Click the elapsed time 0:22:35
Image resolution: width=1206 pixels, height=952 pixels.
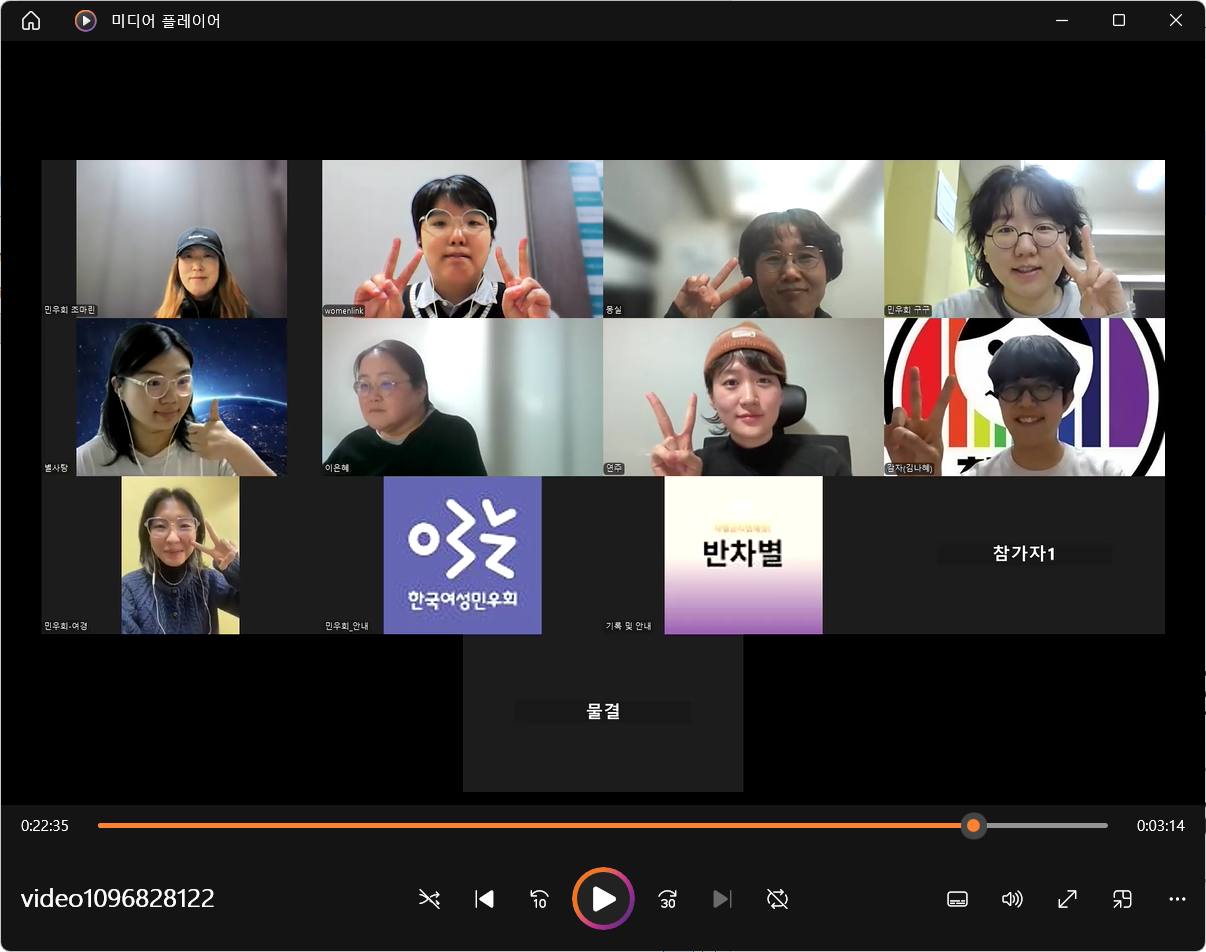45,825
